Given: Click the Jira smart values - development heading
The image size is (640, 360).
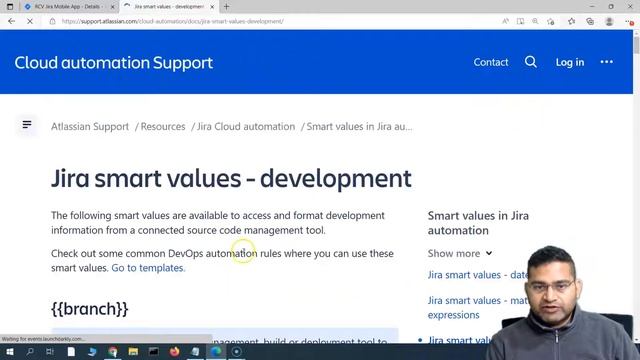Looking at the screenshot, I should [231, 178].
